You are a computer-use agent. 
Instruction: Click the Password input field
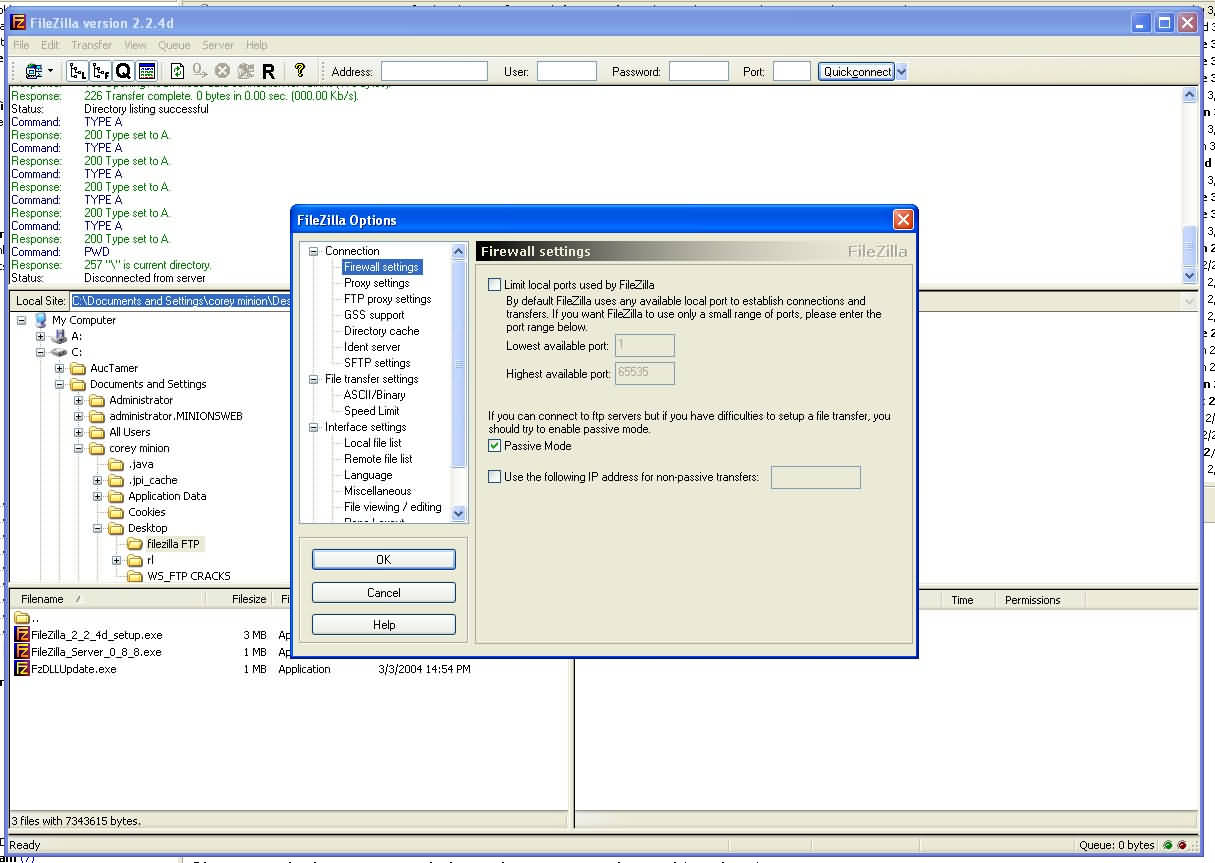pyautogui.click(x=699, y=71)
